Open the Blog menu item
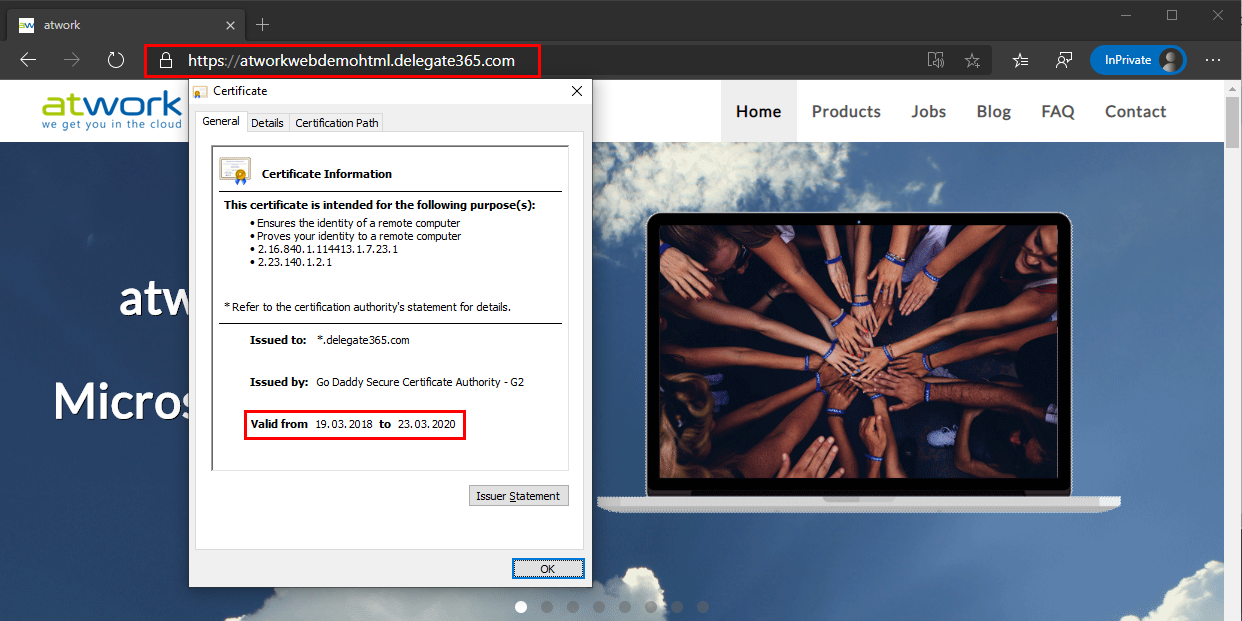Screen dimensions: 1242x621 pyautogui.click(x=994, y=111)
